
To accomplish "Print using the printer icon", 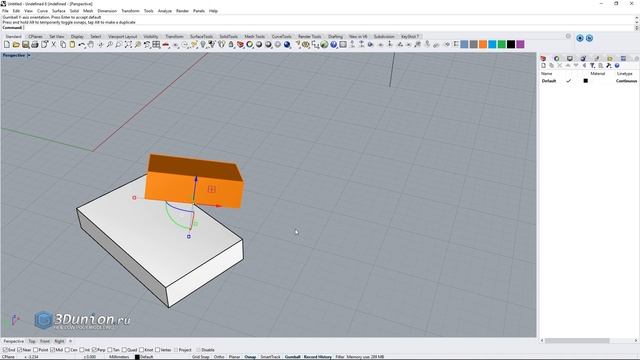I will pyautogui.click(x=35, y=44).
